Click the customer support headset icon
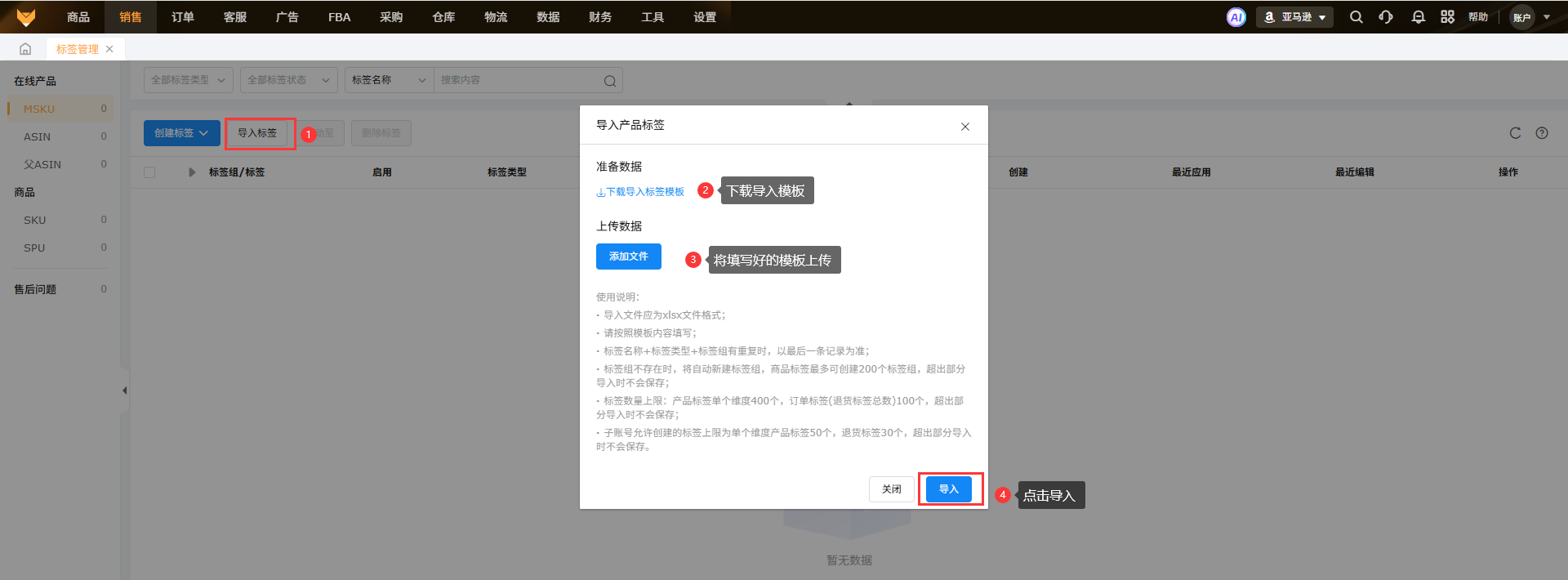 pyautogui.click(x=1386, y=17)
